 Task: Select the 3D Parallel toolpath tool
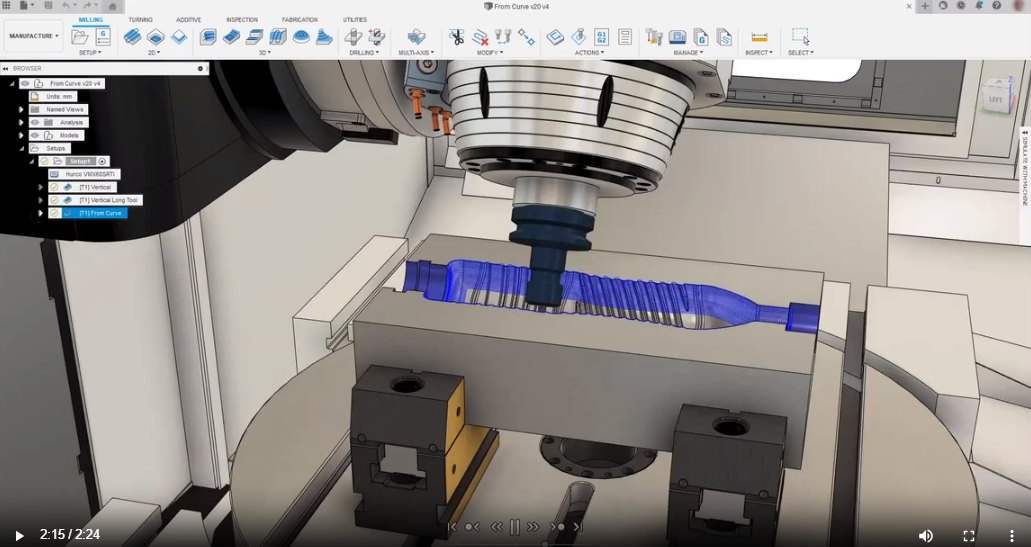pos(277,37)
